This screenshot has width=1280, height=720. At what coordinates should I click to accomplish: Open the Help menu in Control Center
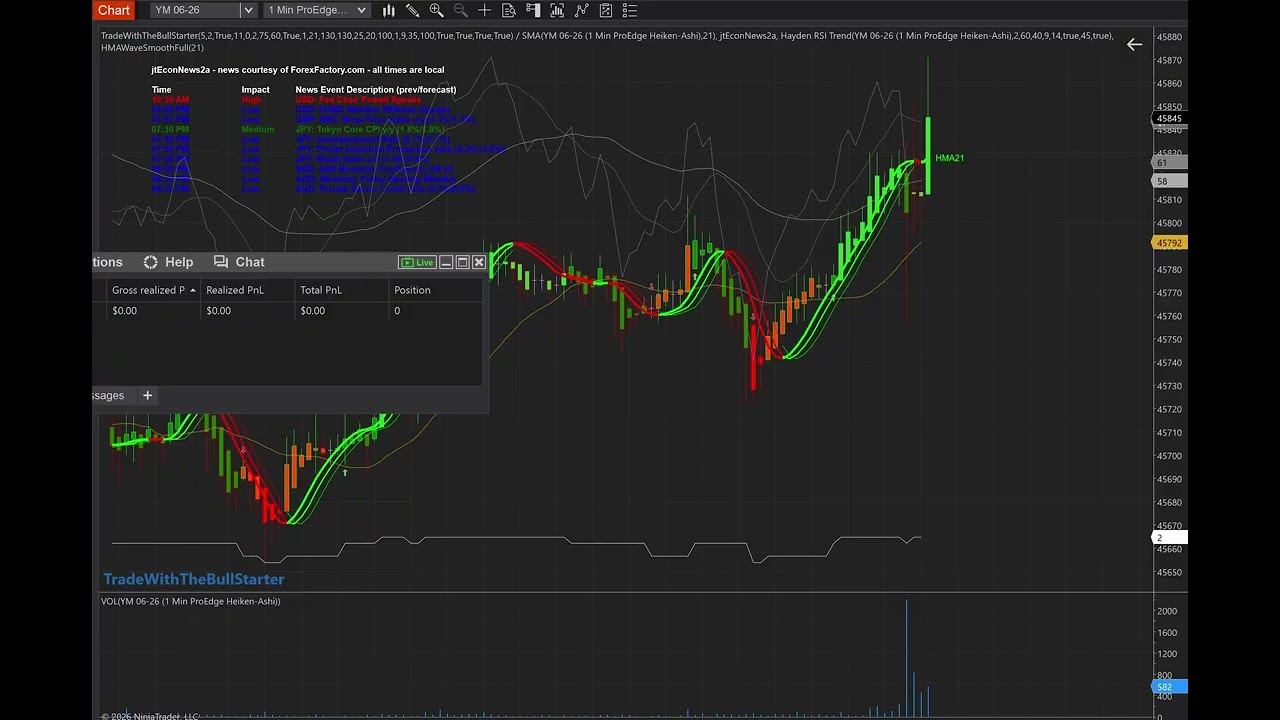pos(179,262)
